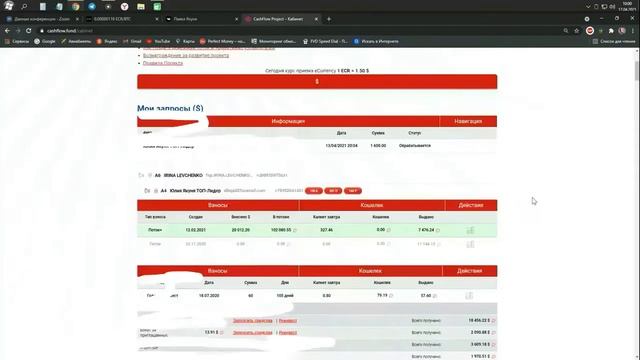Close the CashFlow Project tab
Screen dimensions: 640x360
click(316, 19)
